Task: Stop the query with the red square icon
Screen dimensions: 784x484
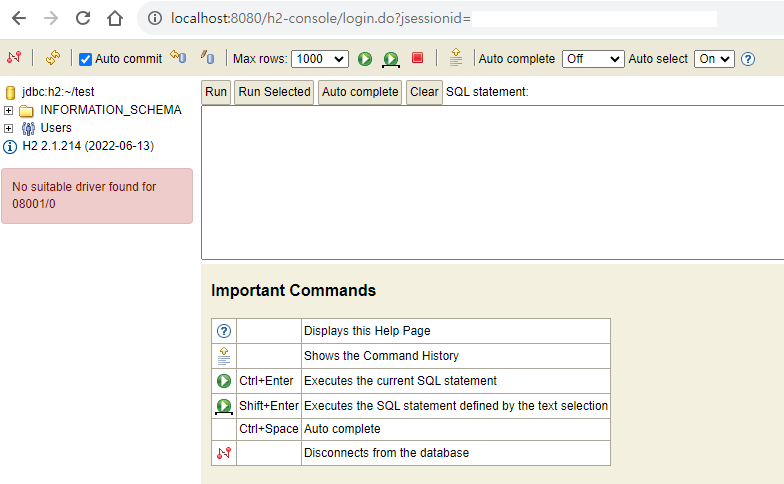Action: (418, 58)
